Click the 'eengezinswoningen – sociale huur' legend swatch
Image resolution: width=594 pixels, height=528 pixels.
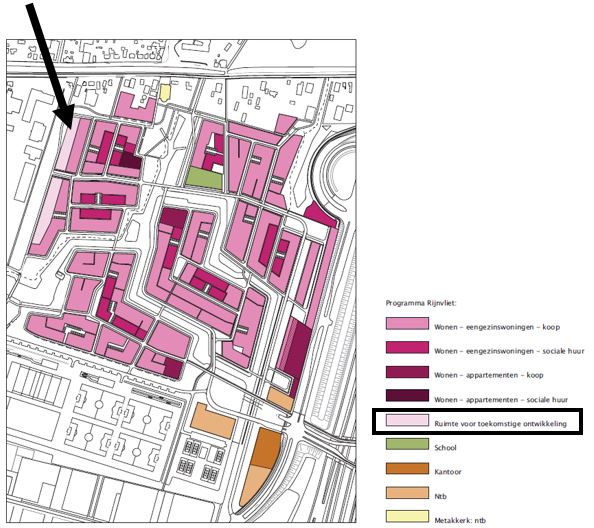407,348
